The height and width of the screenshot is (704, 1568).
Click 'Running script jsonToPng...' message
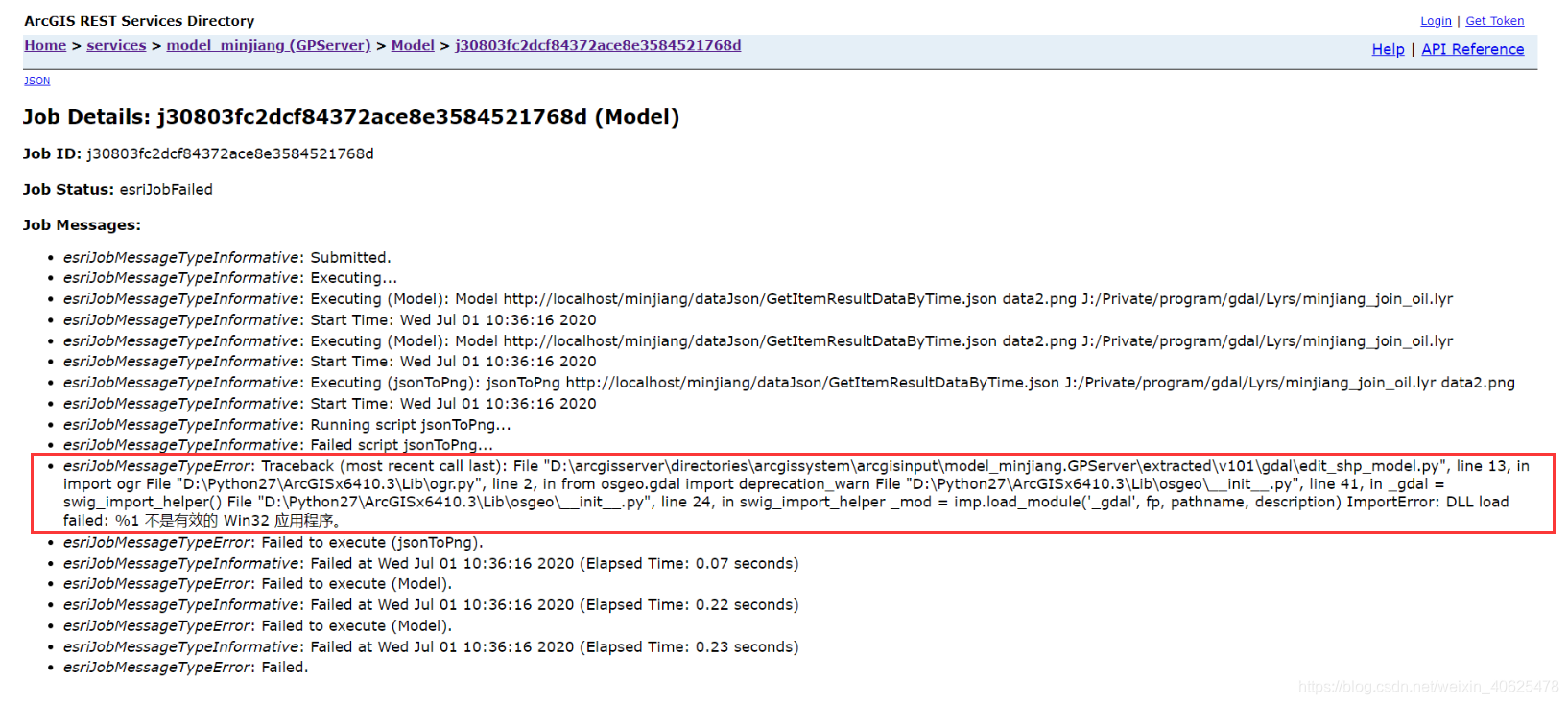click(287, 425)
